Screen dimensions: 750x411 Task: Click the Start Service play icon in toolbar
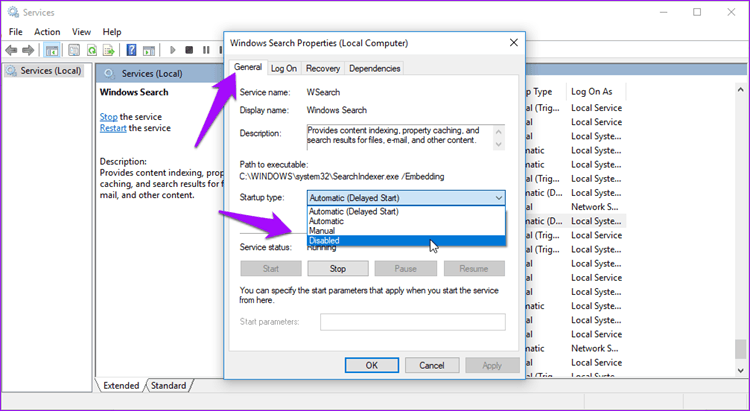173,50
